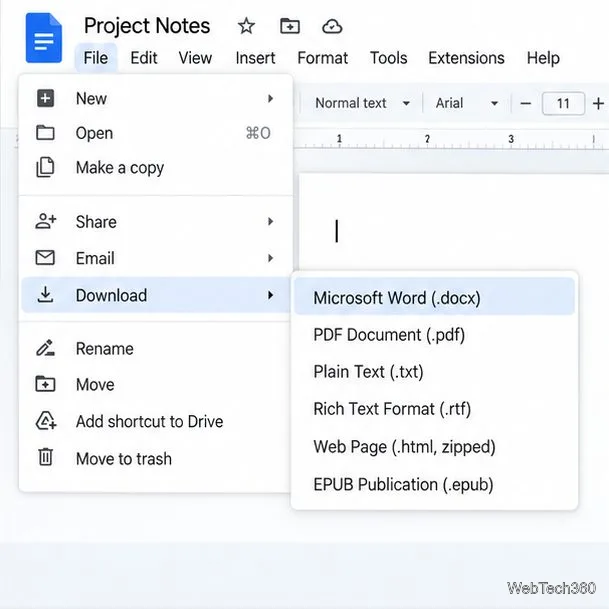Click the ruler at the 2 mark
This screenshot has height=609, width=609.
[427, 139]
